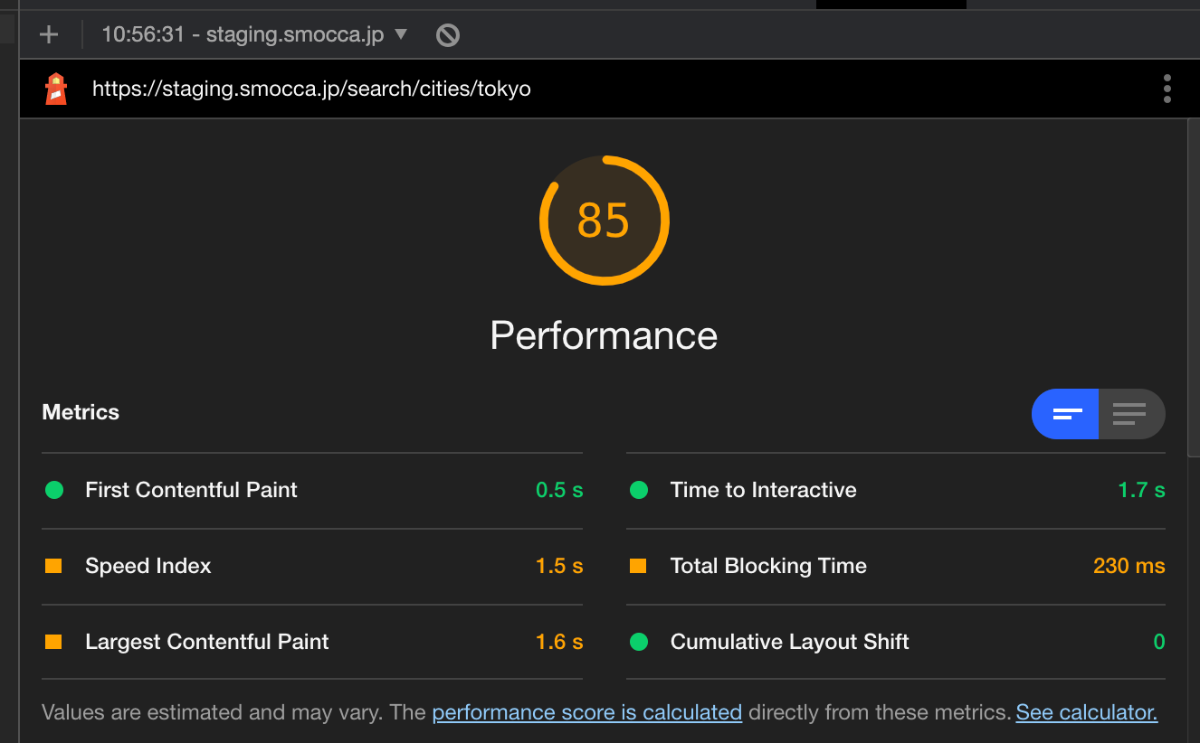This screenshot has width=1200, height=743.
Task: Click the orange Speed Index square indicator
Action: [x=54, y=566]
